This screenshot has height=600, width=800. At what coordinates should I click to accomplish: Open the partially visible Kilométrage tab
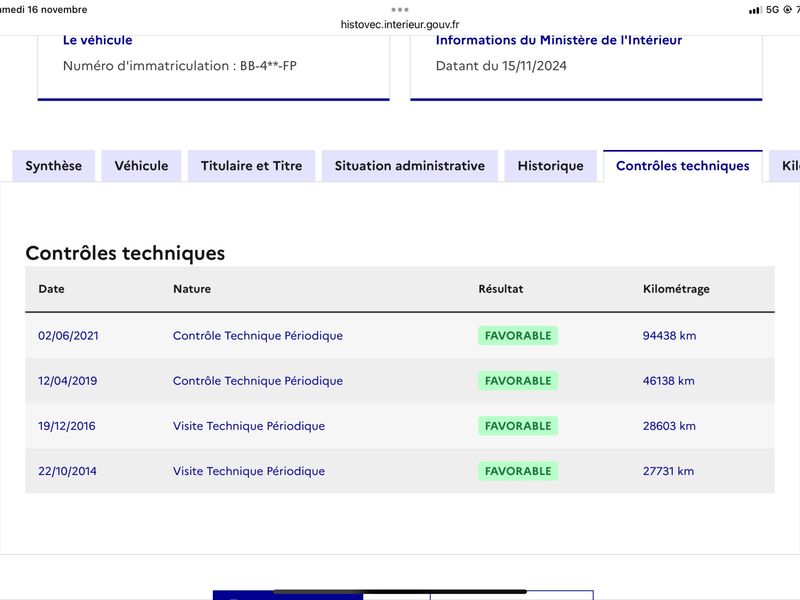point(785,166)
